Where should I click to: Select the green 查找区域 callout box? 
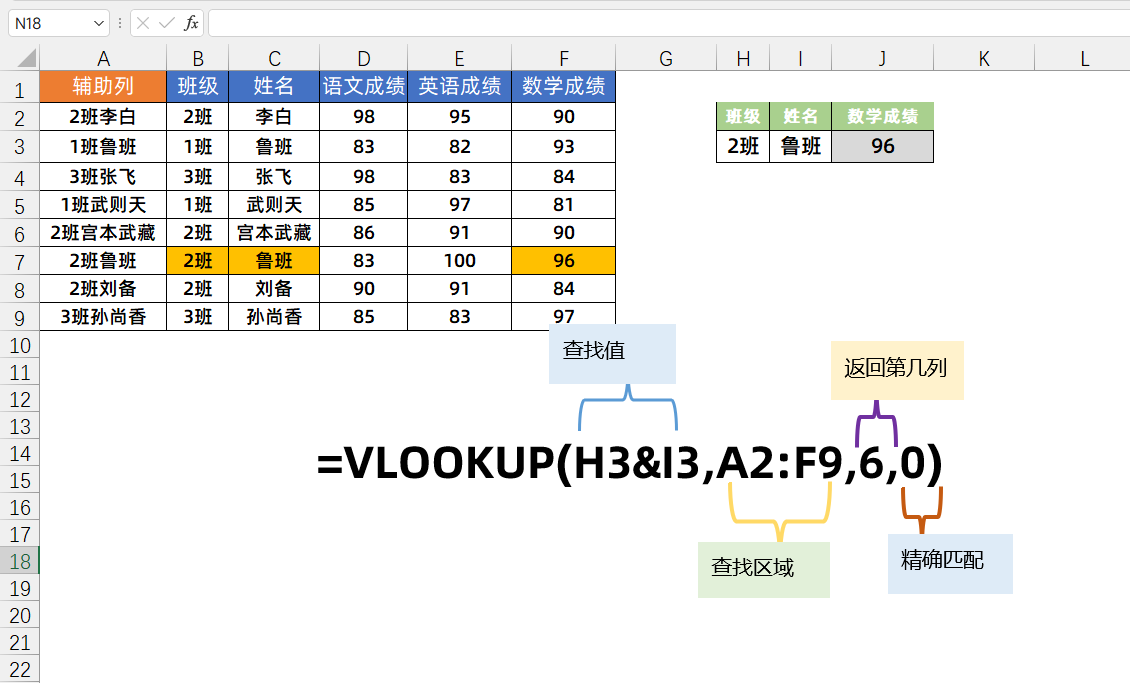coord(763,569)
